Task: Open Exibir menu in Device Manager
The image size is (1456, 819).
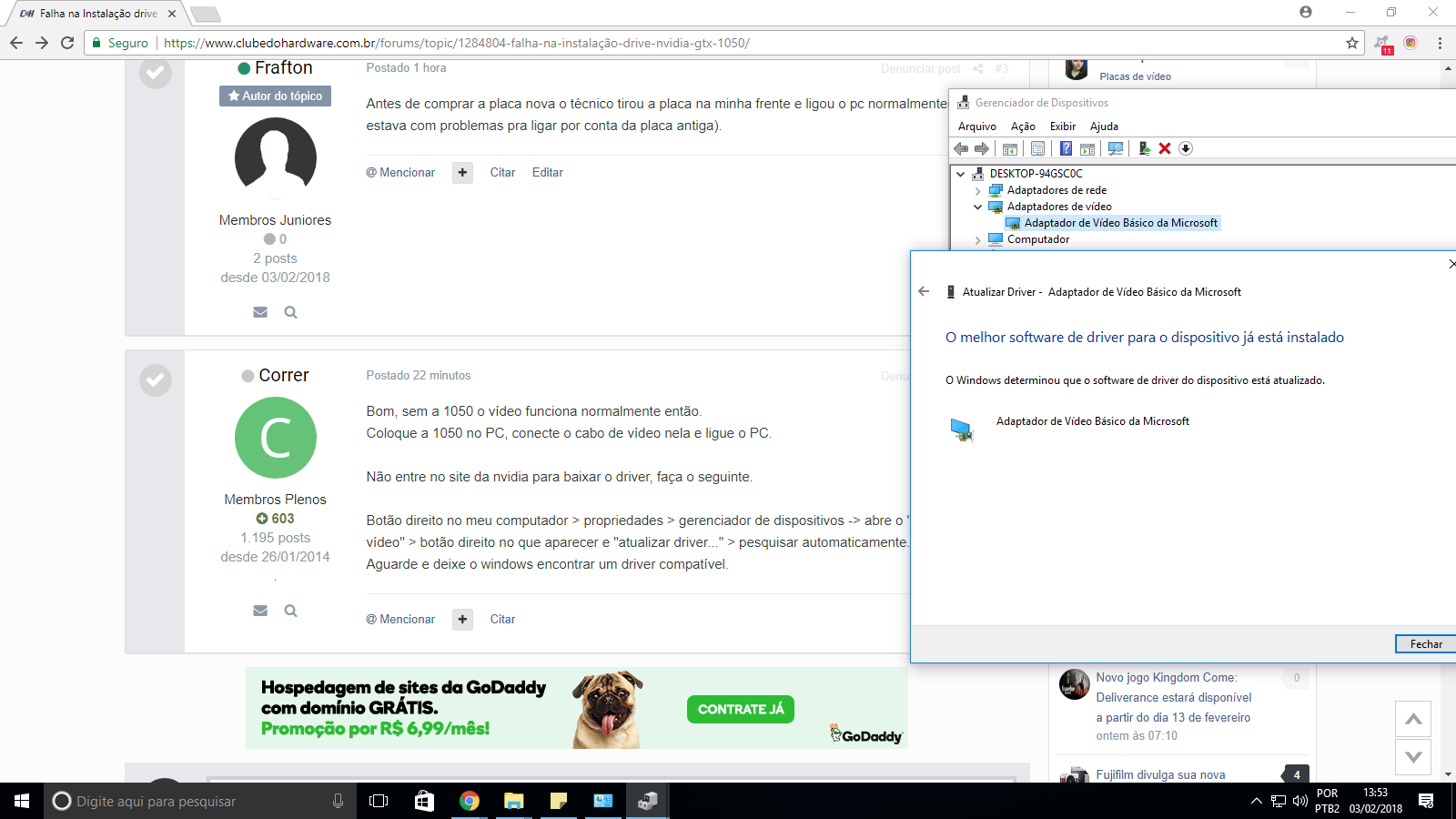Action: coord(1063,126)
